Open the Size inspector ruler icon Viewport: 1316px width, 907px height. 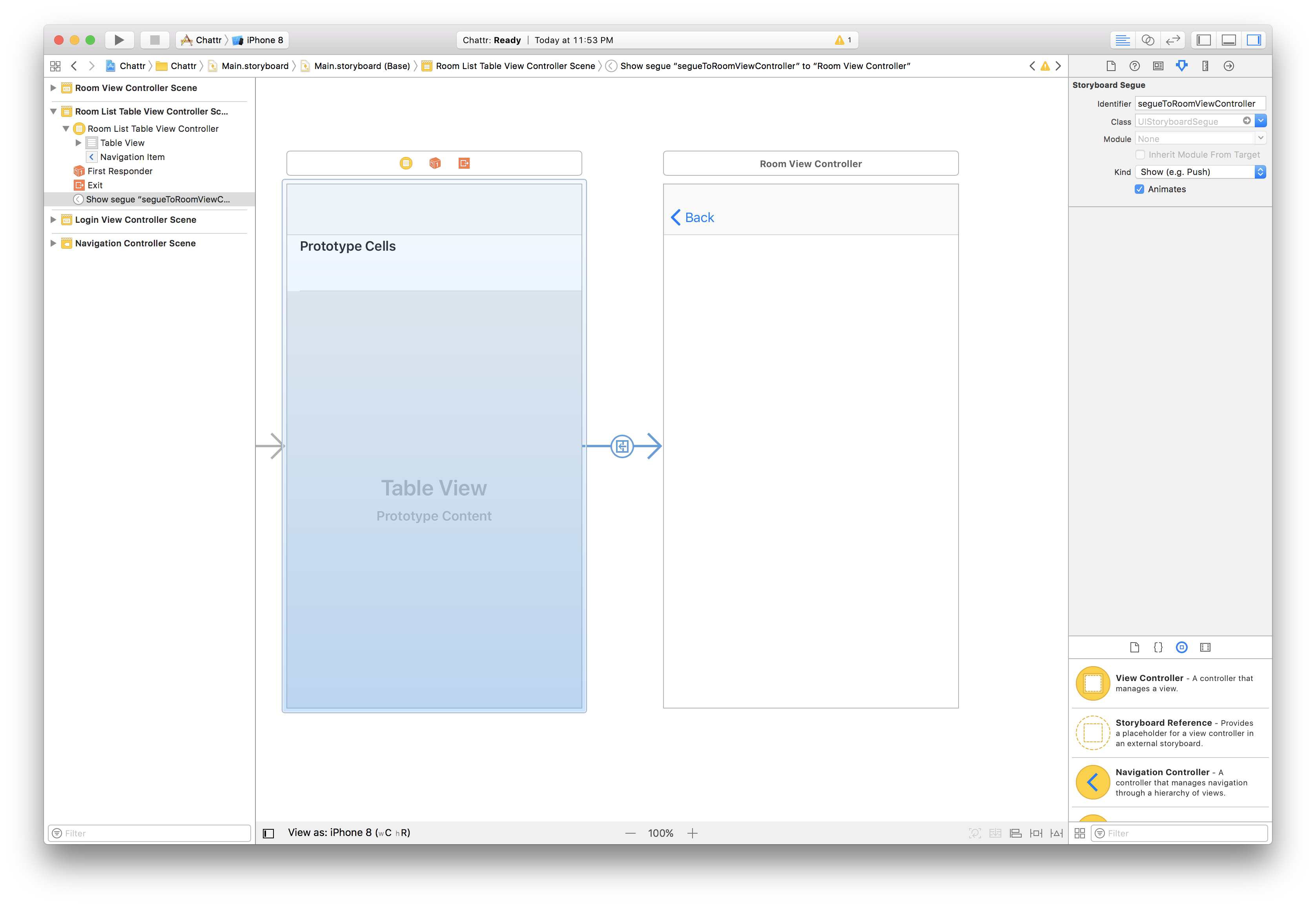(x=1205, y=66)
